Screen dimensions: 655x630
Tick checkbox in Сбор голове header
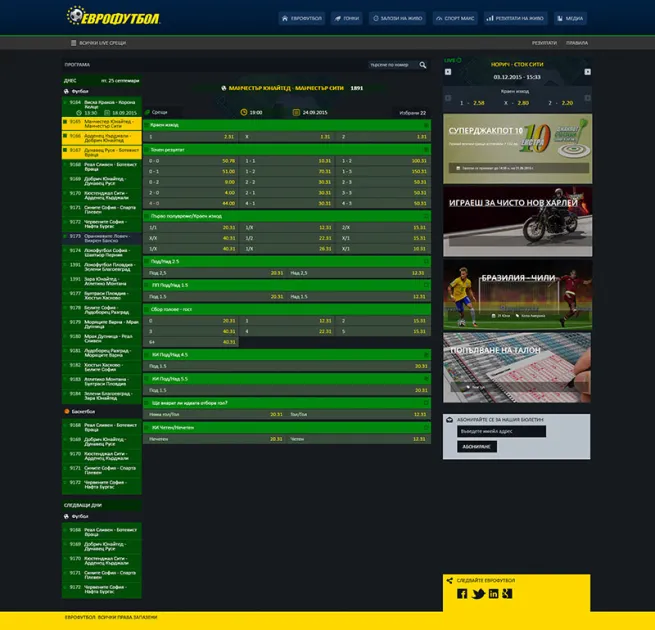pyautogui.click(x=147, y=310)
